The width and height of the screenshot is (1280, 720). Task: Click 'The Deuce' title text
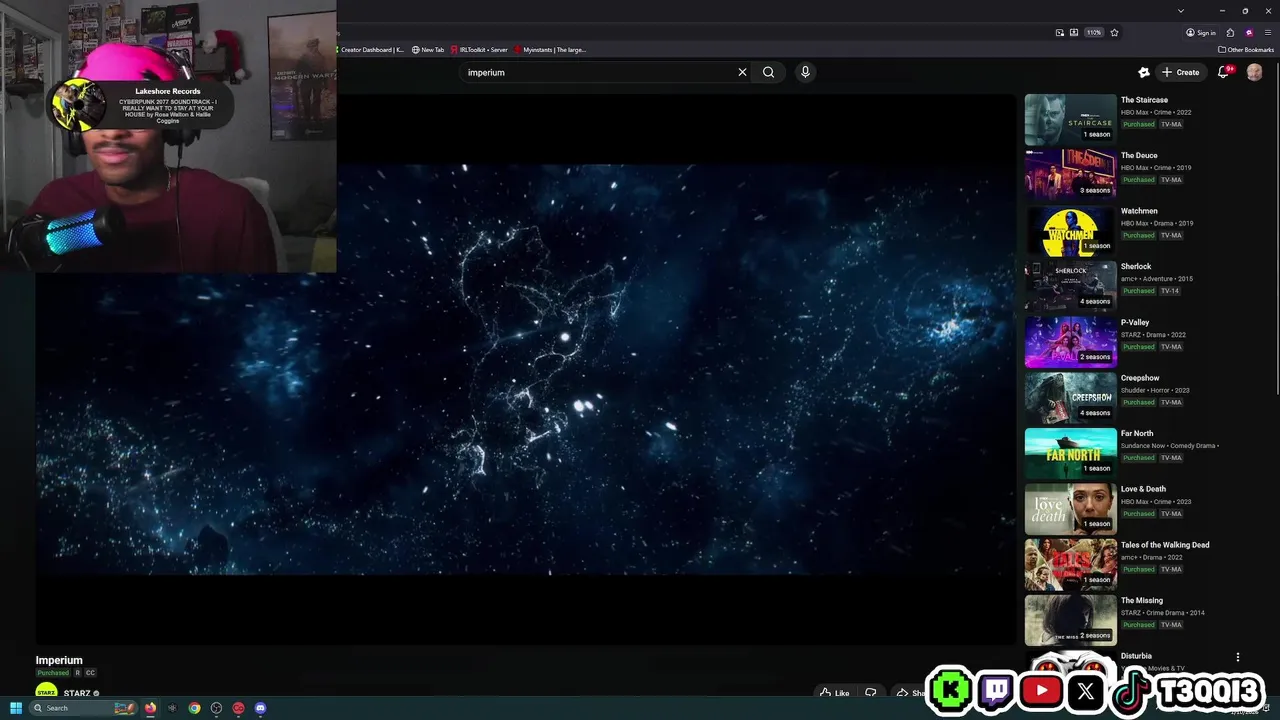[x=1139, y=156]
